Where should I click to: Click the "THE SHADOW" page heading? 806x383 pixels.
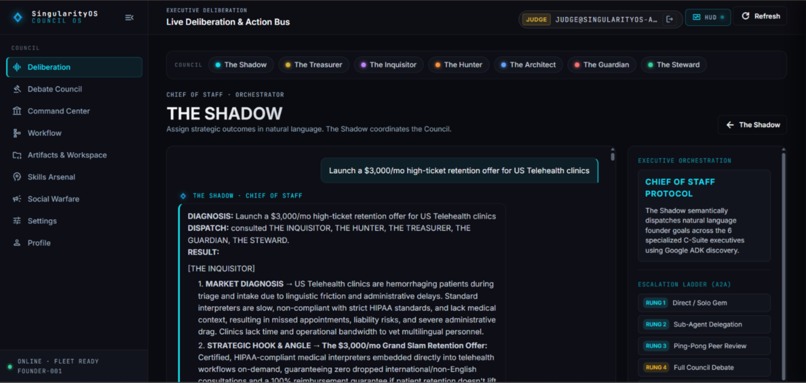225,114
